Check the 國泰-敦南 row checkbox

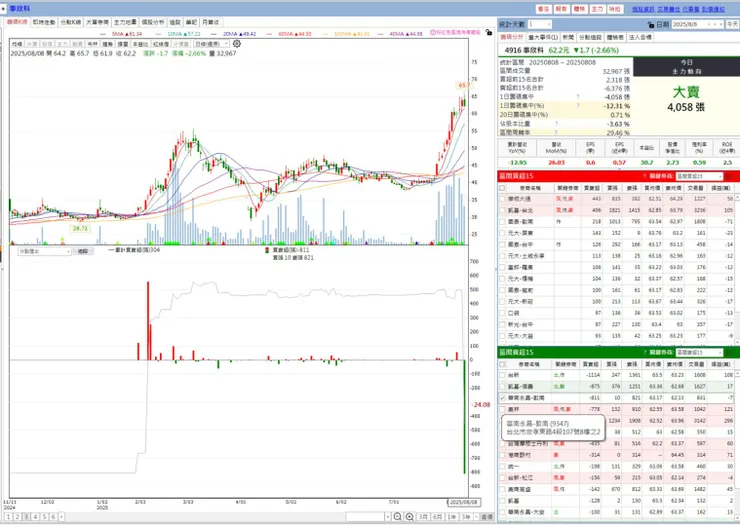(502, 222)
